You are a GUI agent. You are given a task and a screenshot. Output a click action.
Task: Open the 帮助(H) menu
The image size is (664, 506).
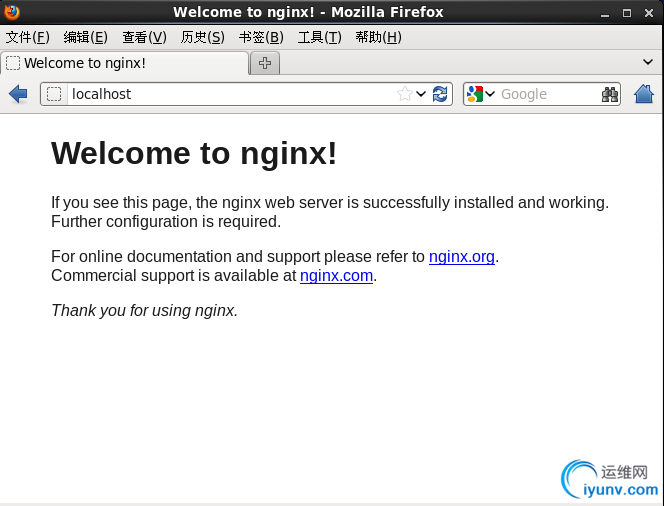click(378, 37)
